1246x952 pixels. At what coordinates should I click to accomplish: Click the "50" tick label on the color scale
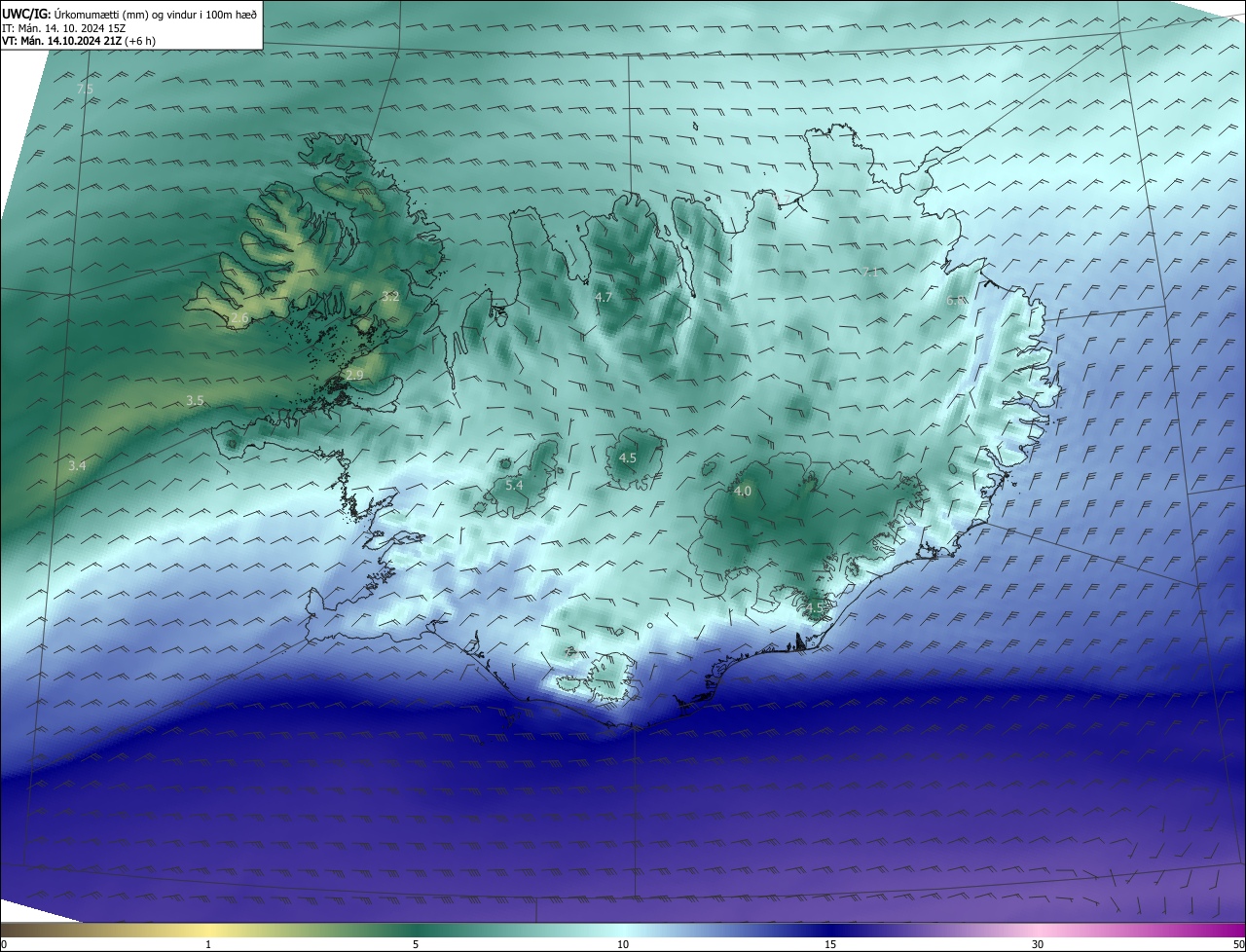1238,944
